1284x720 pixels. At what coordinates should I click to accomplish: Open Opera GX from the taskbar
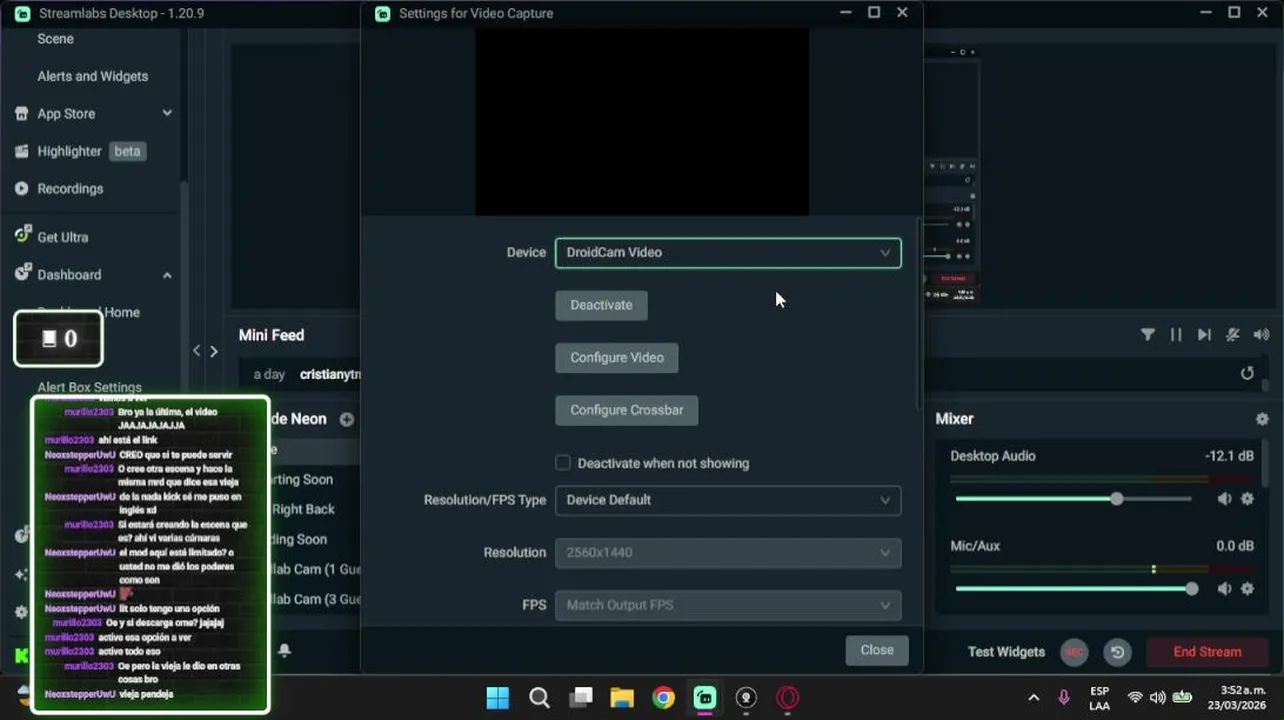click(788, 698)
